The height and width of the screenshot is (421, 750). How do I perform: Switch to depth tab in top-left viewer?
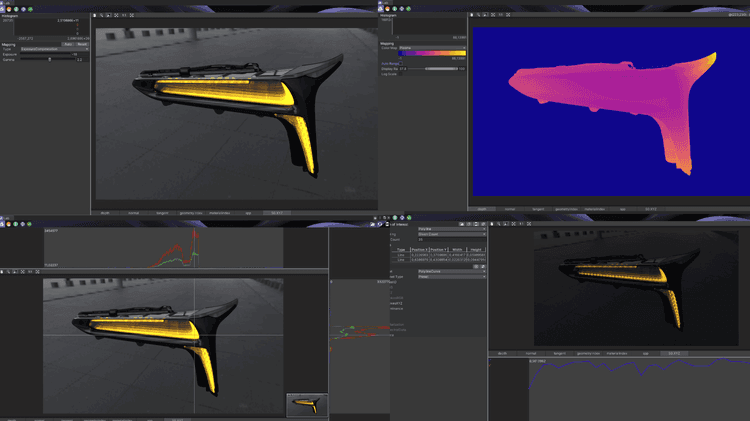[105, 213]
